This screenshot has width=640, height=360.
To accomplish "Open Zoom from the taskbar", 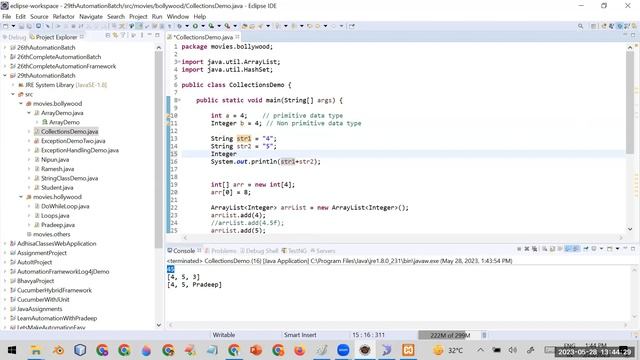I will pyautogui.click(x=343, y=350).
